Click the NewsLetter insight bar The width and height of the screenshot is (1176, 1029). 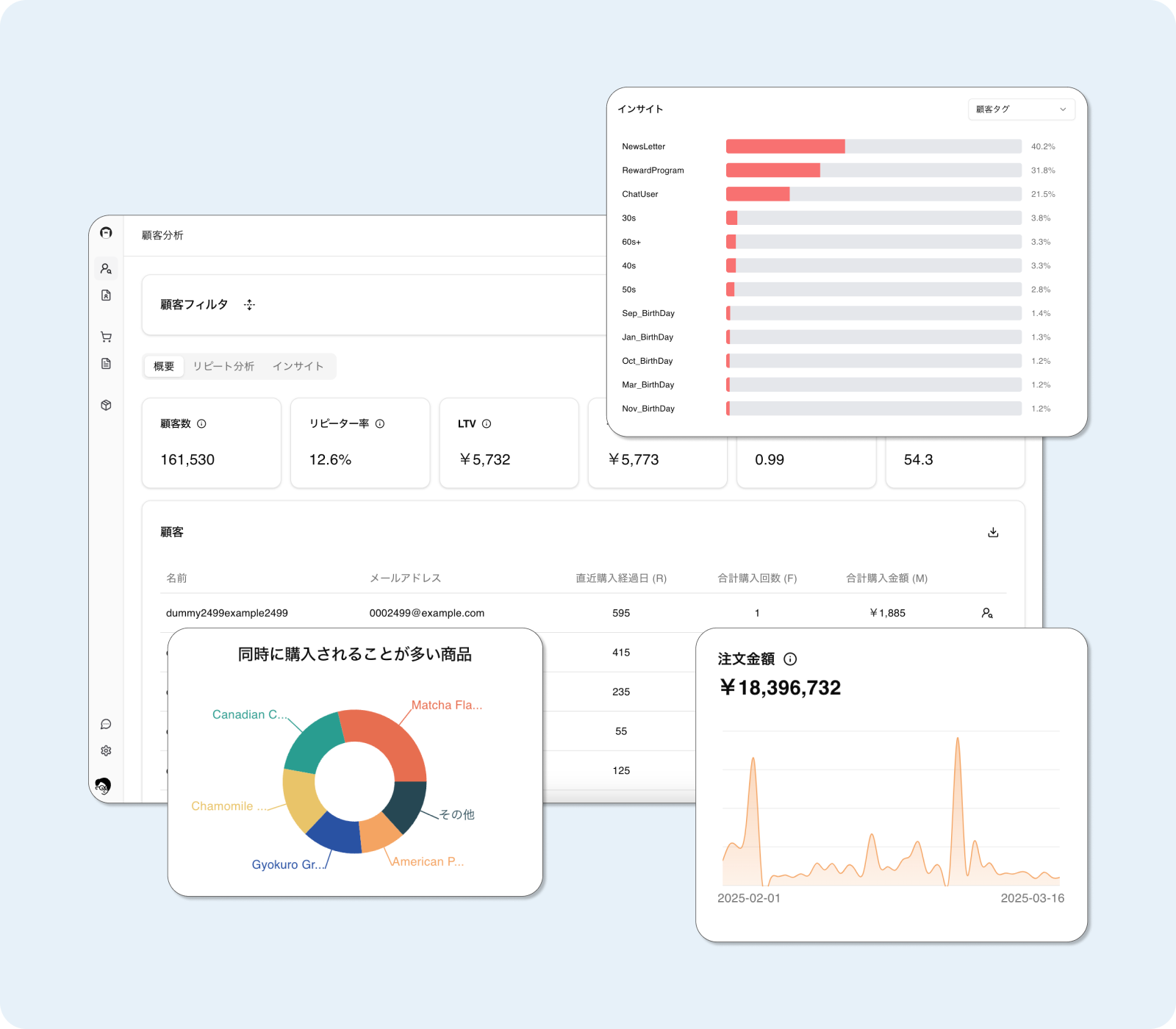pos(785,146)
